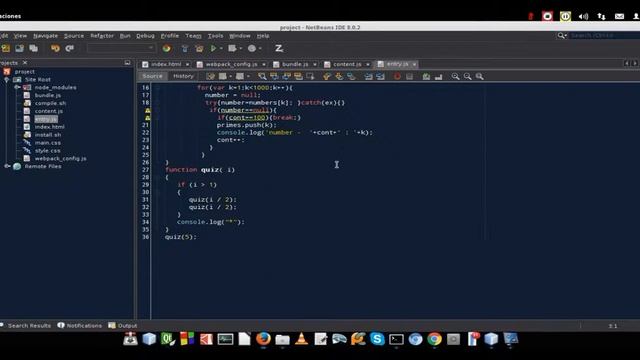640x360 pixels.
Task: Click the quick search magnifier icon
Action: coord(562,36)
